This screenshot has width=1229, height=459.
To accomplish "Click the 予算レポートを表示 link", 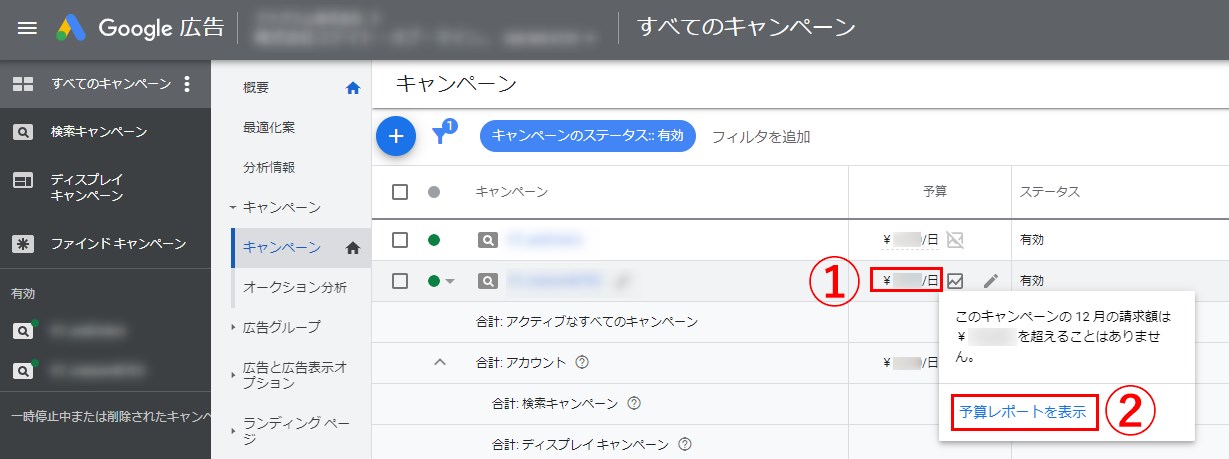I will (1022, 412).
